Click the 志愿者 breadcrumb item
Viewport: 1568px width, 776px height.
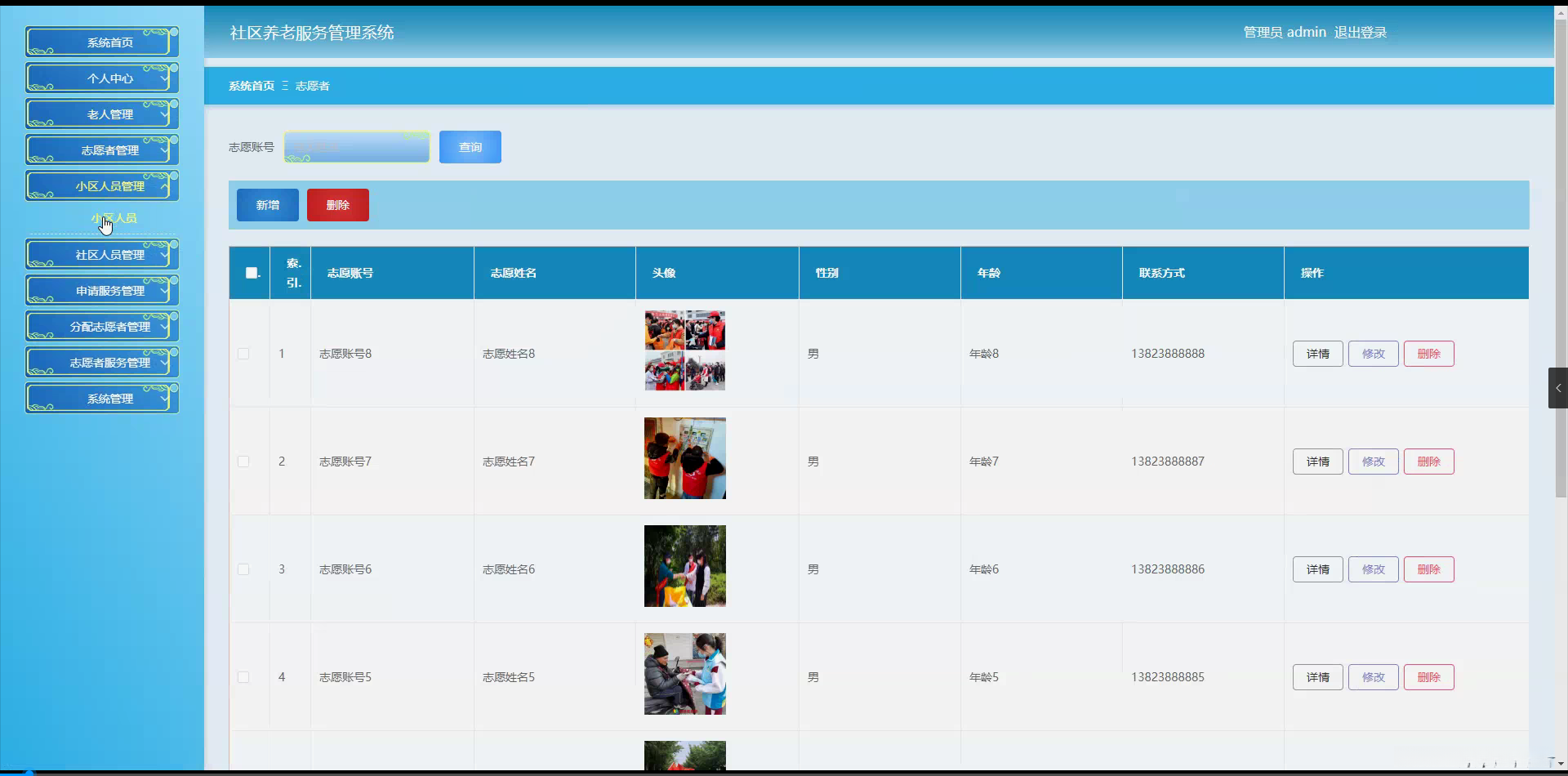pos(312,86)
